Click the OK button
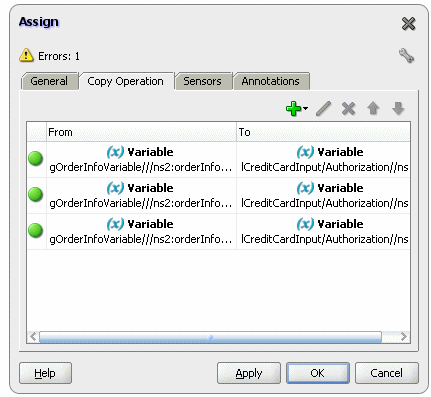Screen dimensions: 431x397 click(x=318, y=373)
